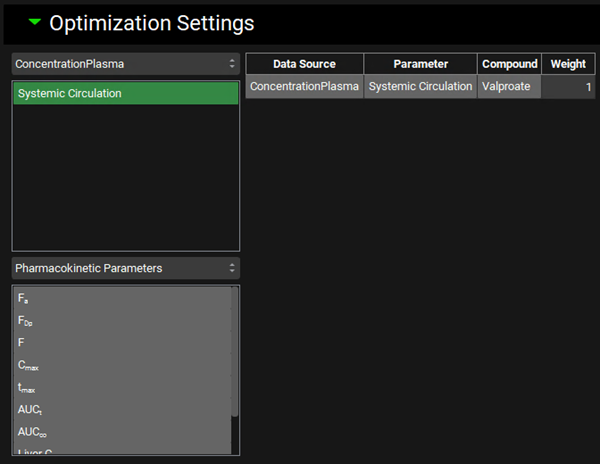Viewport: 600px width, 464px height.
Task: Collapse the Optimization Settings section using the green triangle
Action: (x=35, y=22)
